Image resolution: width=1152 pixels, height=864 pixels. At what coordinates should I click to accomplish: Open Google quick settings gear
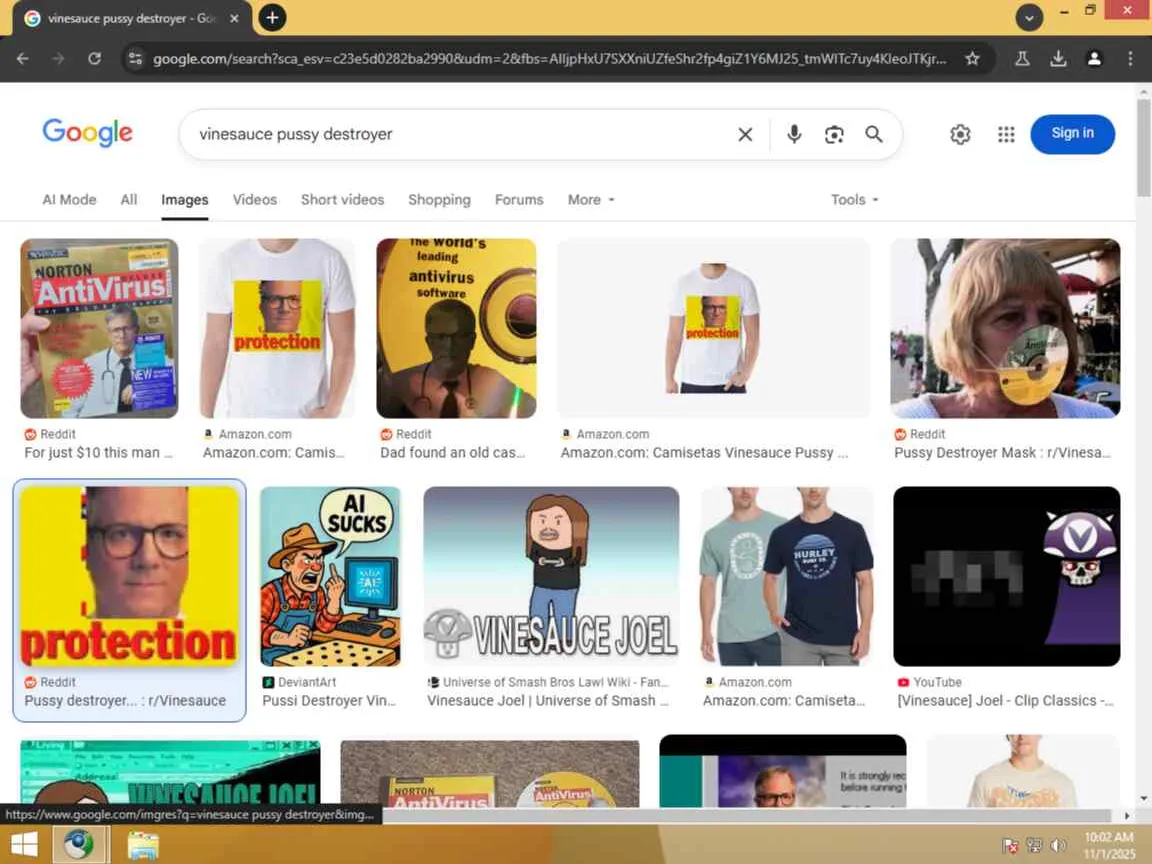pyautogui.click(x=960, y=134)
